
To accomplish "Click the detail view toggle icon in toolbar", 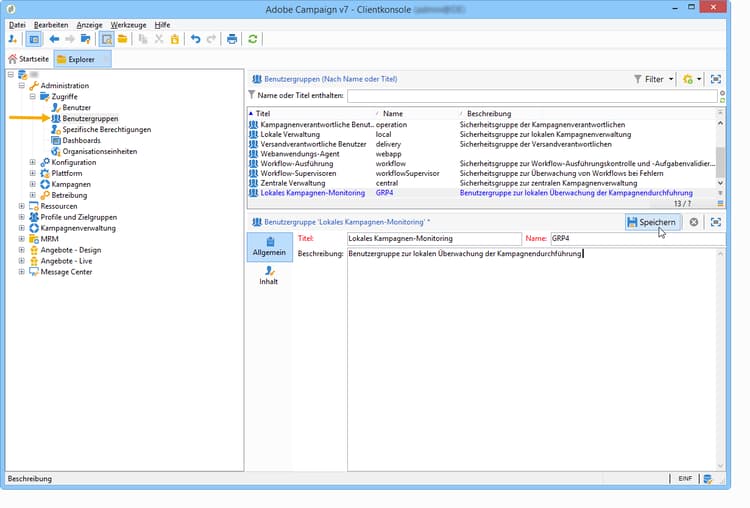I will point(107,39).
